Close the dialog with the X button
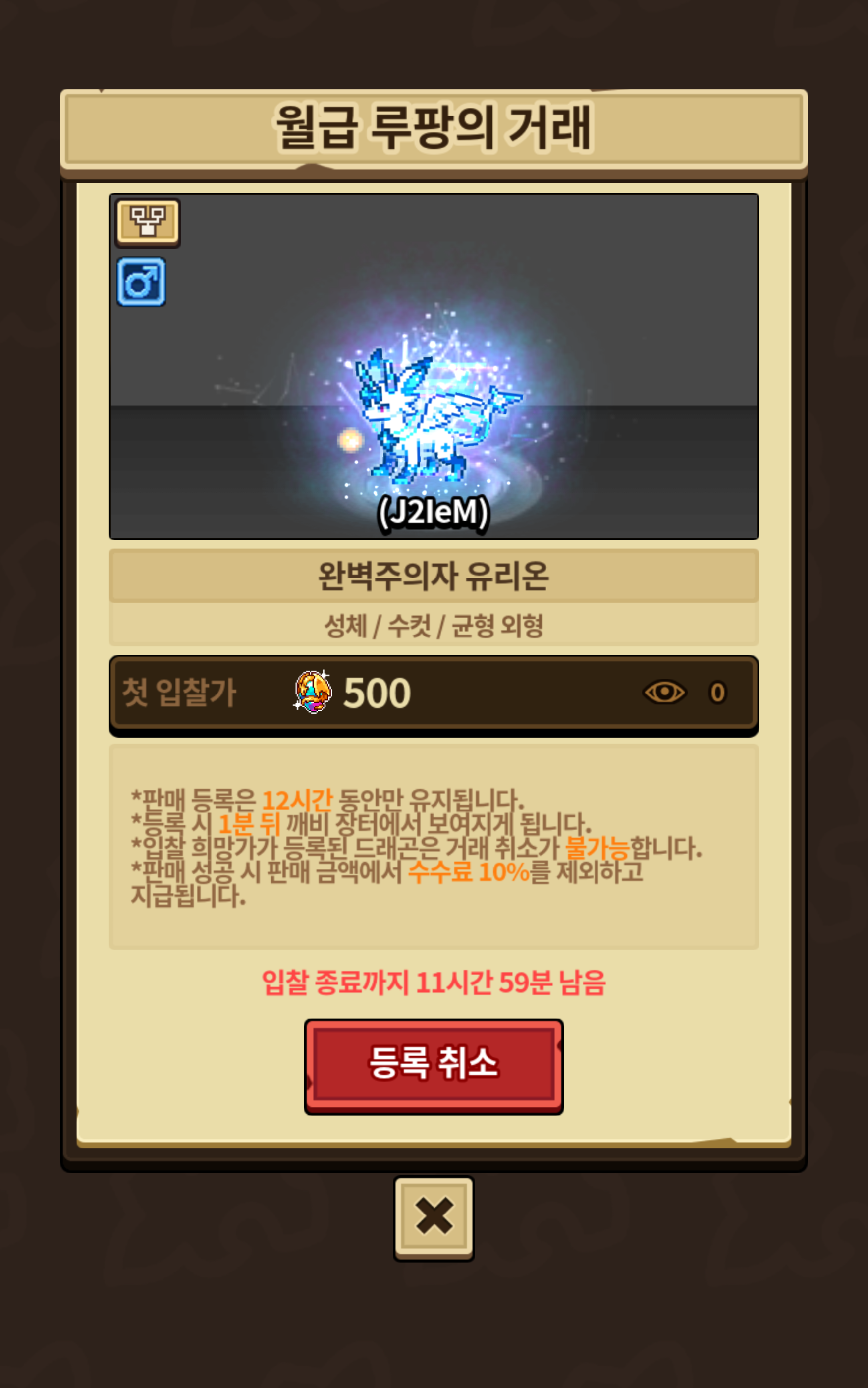 coord(434,1217)
